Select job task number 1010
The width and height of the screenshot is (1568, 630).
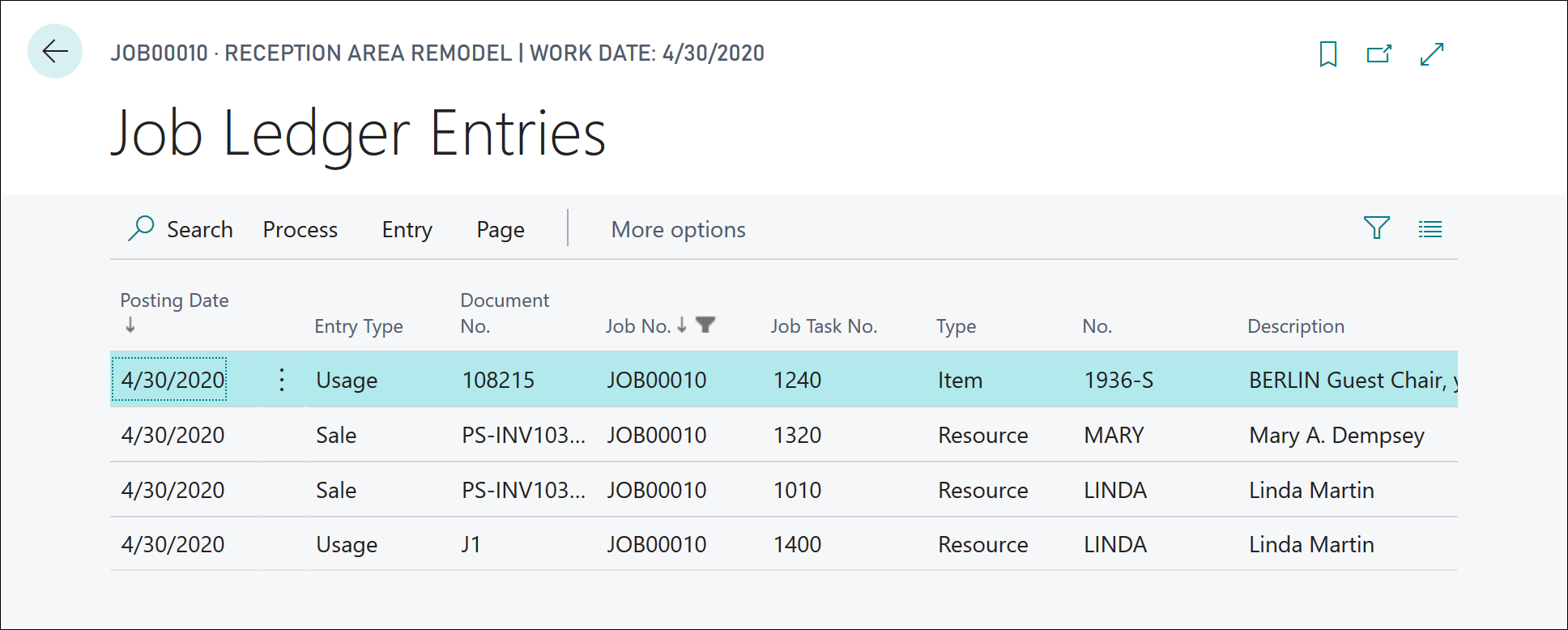797,490
